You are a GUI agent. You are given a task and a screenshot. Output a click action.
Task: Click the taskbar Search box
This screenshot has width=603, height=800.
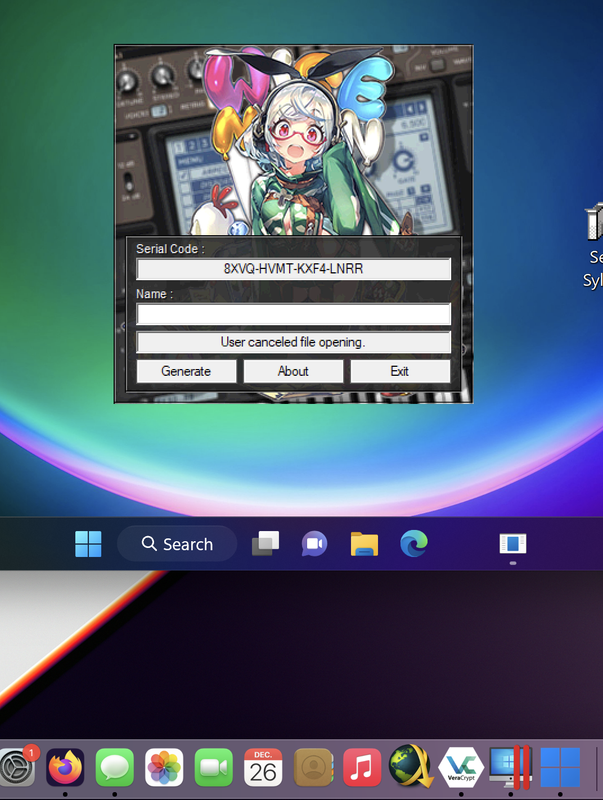click(x=177, y=544)
